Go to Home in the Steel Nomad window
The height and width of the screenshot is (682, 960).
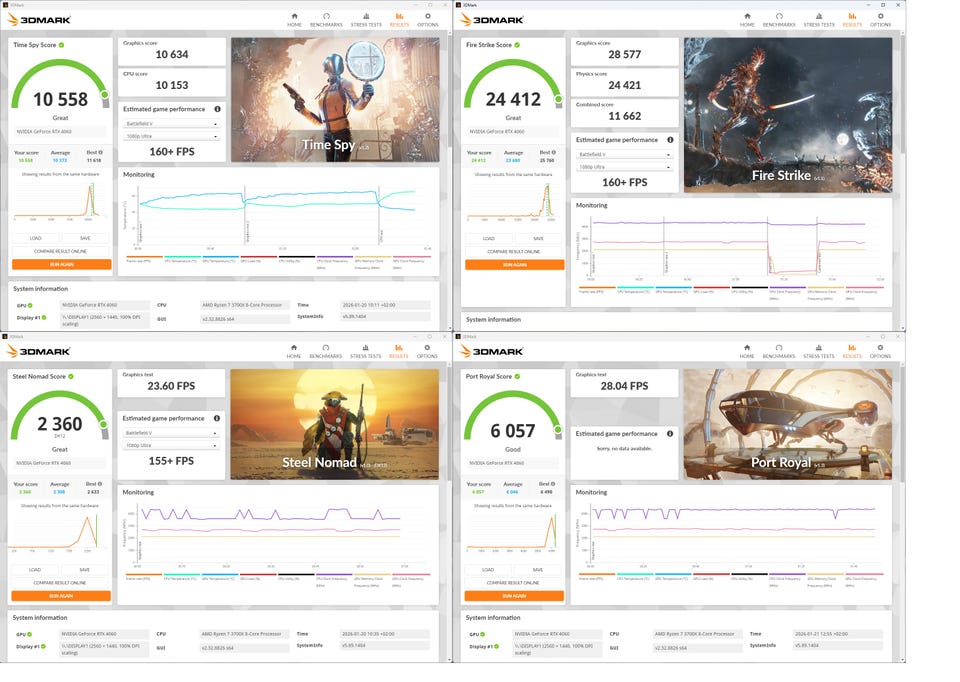coord(294,351)
